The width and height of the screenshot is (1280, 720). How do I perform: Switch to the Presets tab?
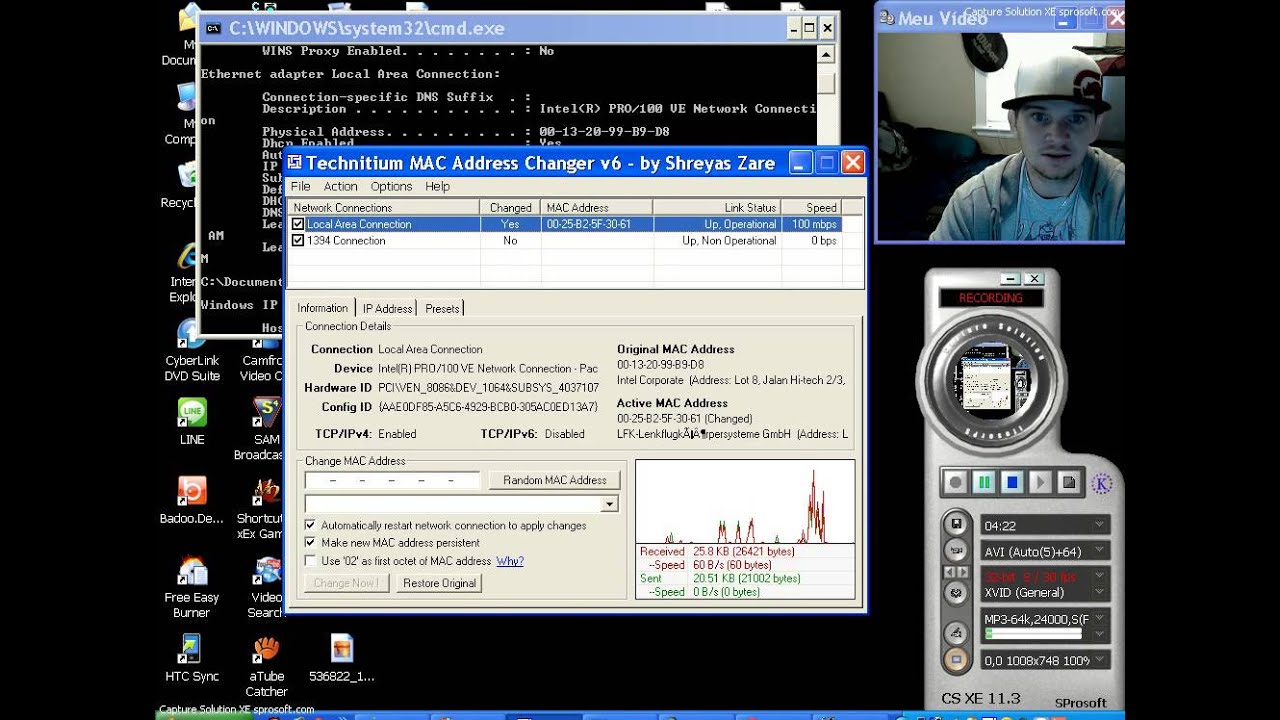click(x=442, y=309)
